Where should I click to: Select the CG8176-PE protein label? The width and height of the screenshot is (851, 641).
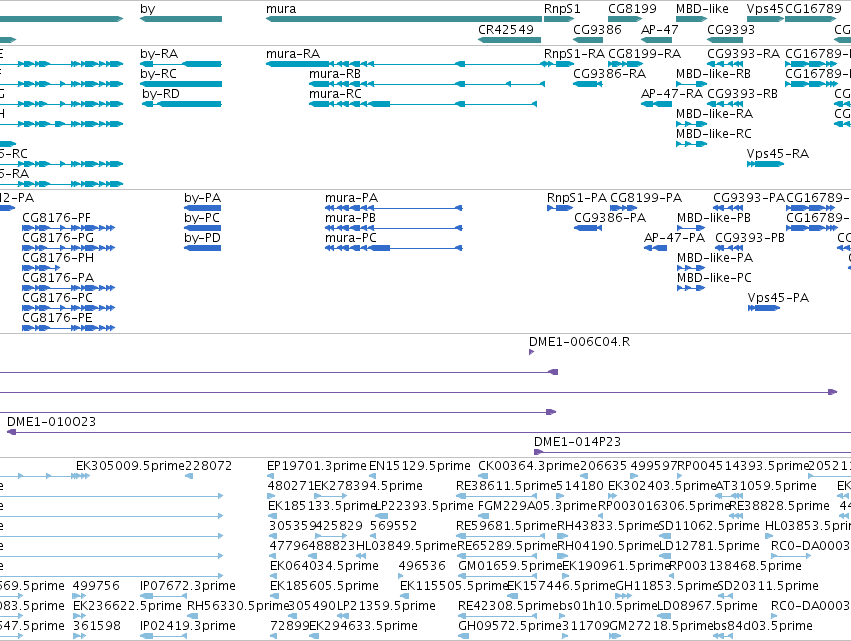57,318
